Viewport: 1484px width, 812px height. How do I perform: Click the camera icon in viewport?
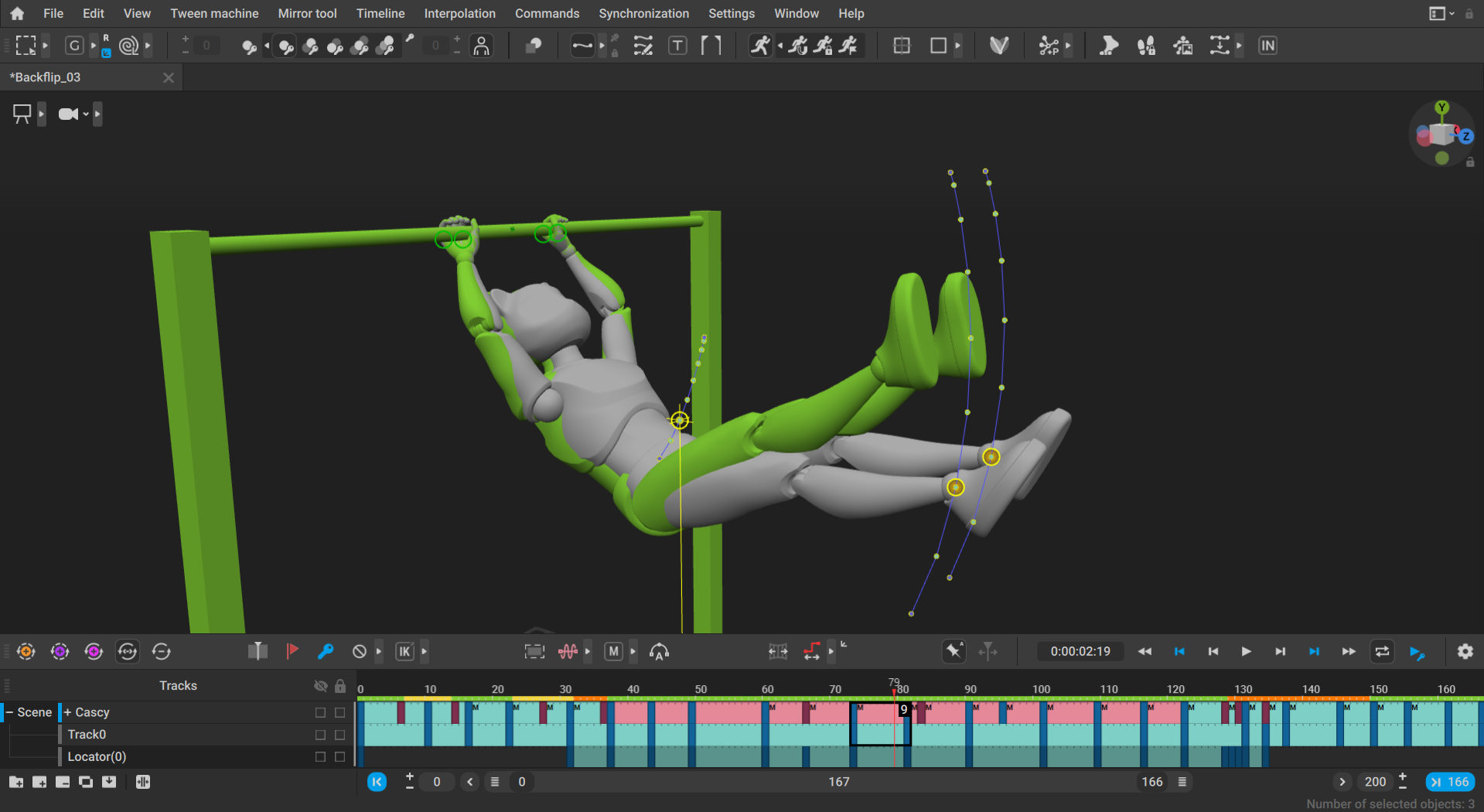(x=68, y=114)
